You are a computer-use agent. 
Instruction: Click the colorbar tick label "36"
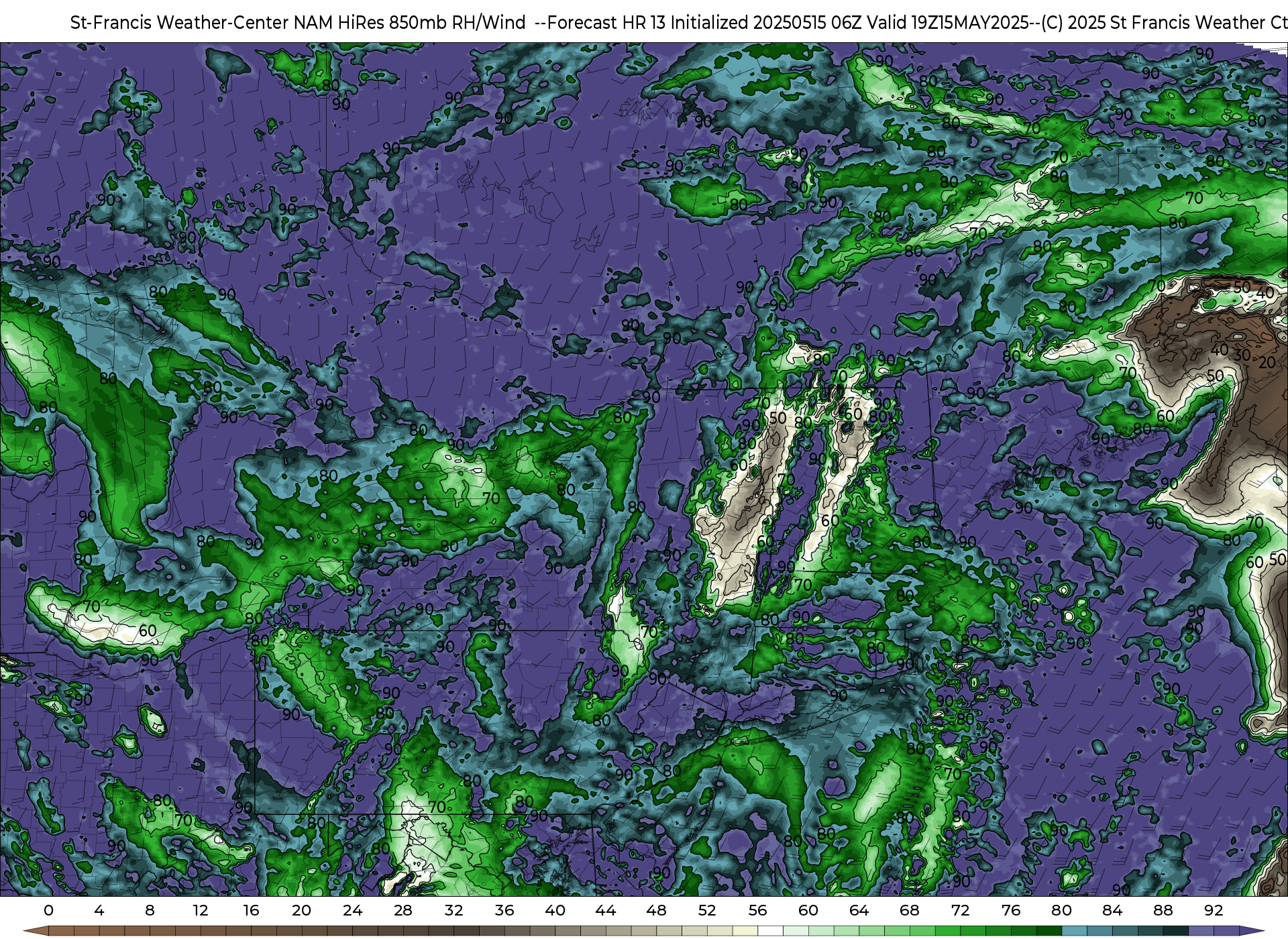504,910
